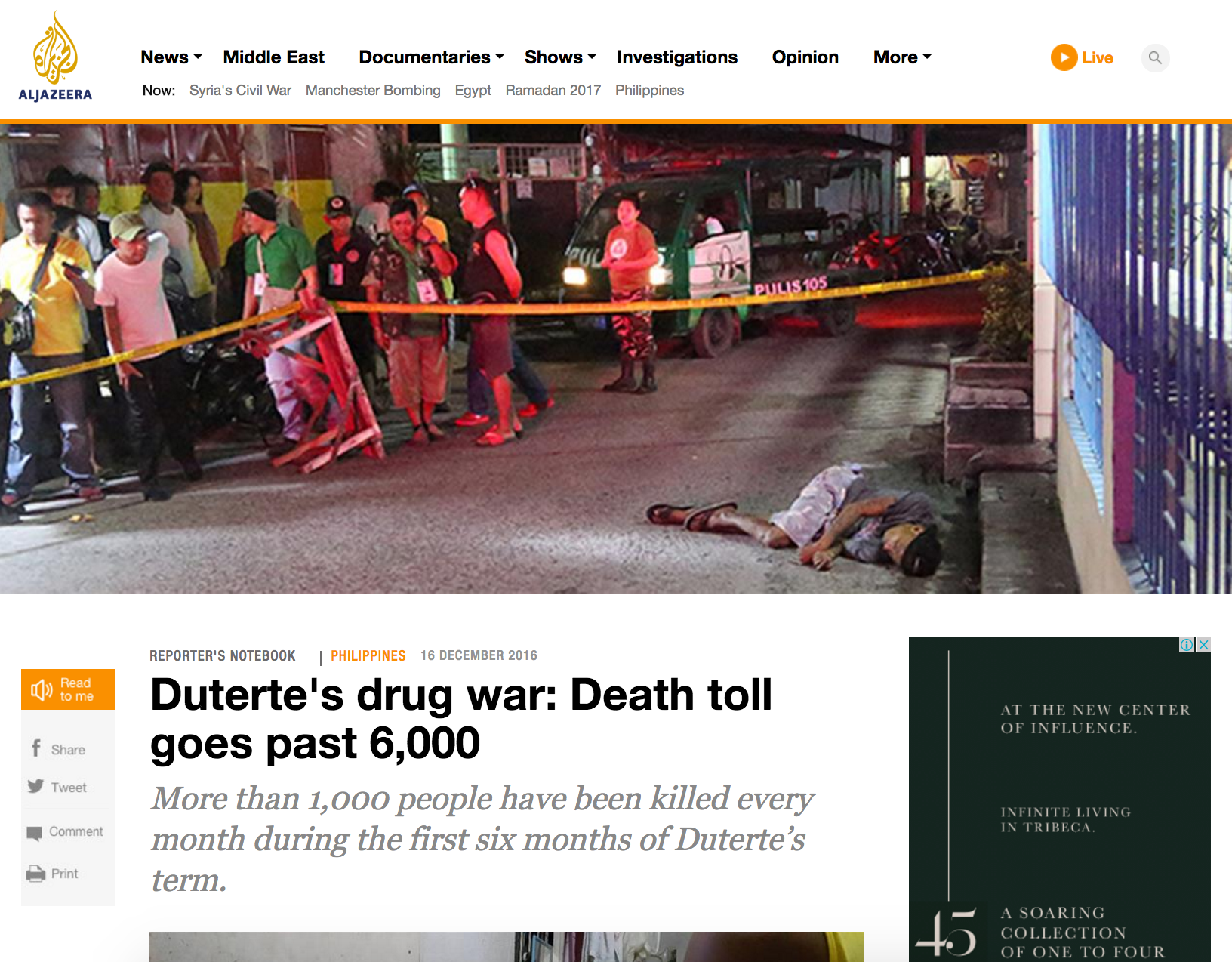
Task: Open the PHILIPPINES topic link above the headline
Action: click(368, 655)
